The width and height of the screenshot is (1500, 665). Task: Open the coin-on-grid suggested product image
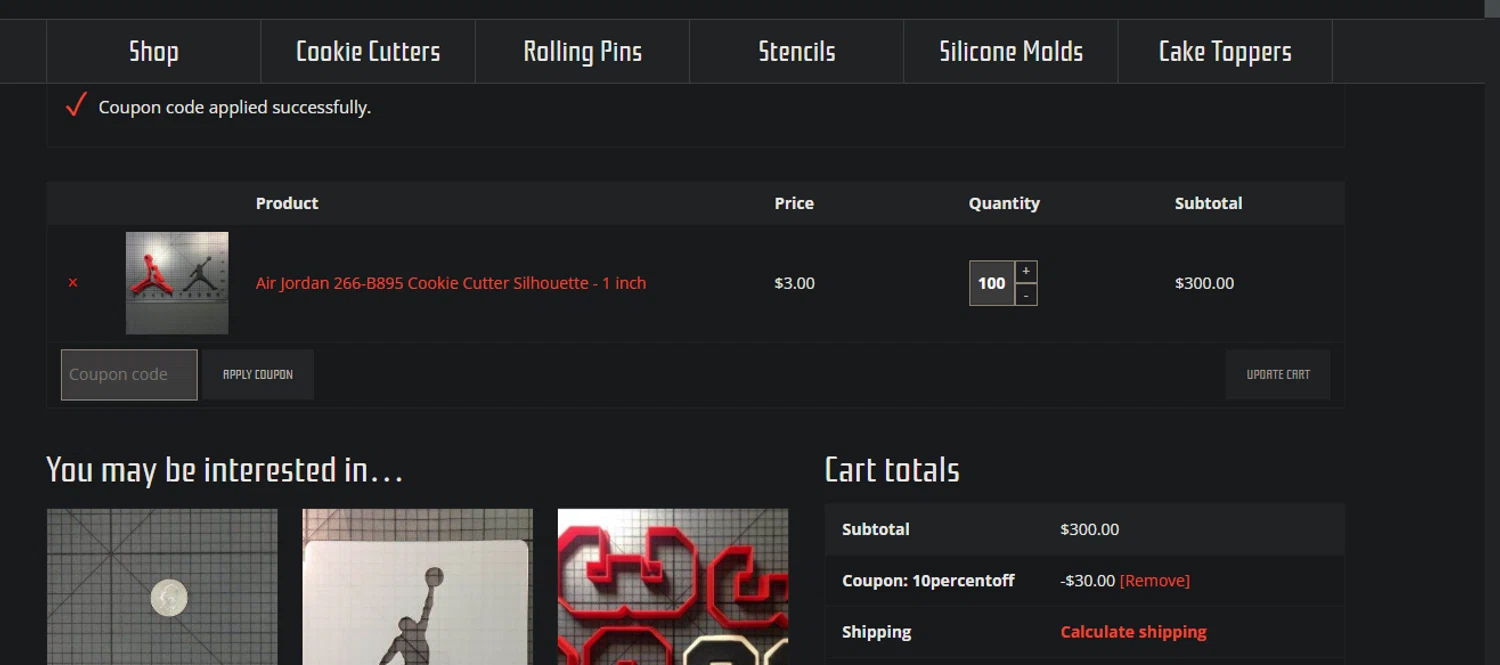162,587
